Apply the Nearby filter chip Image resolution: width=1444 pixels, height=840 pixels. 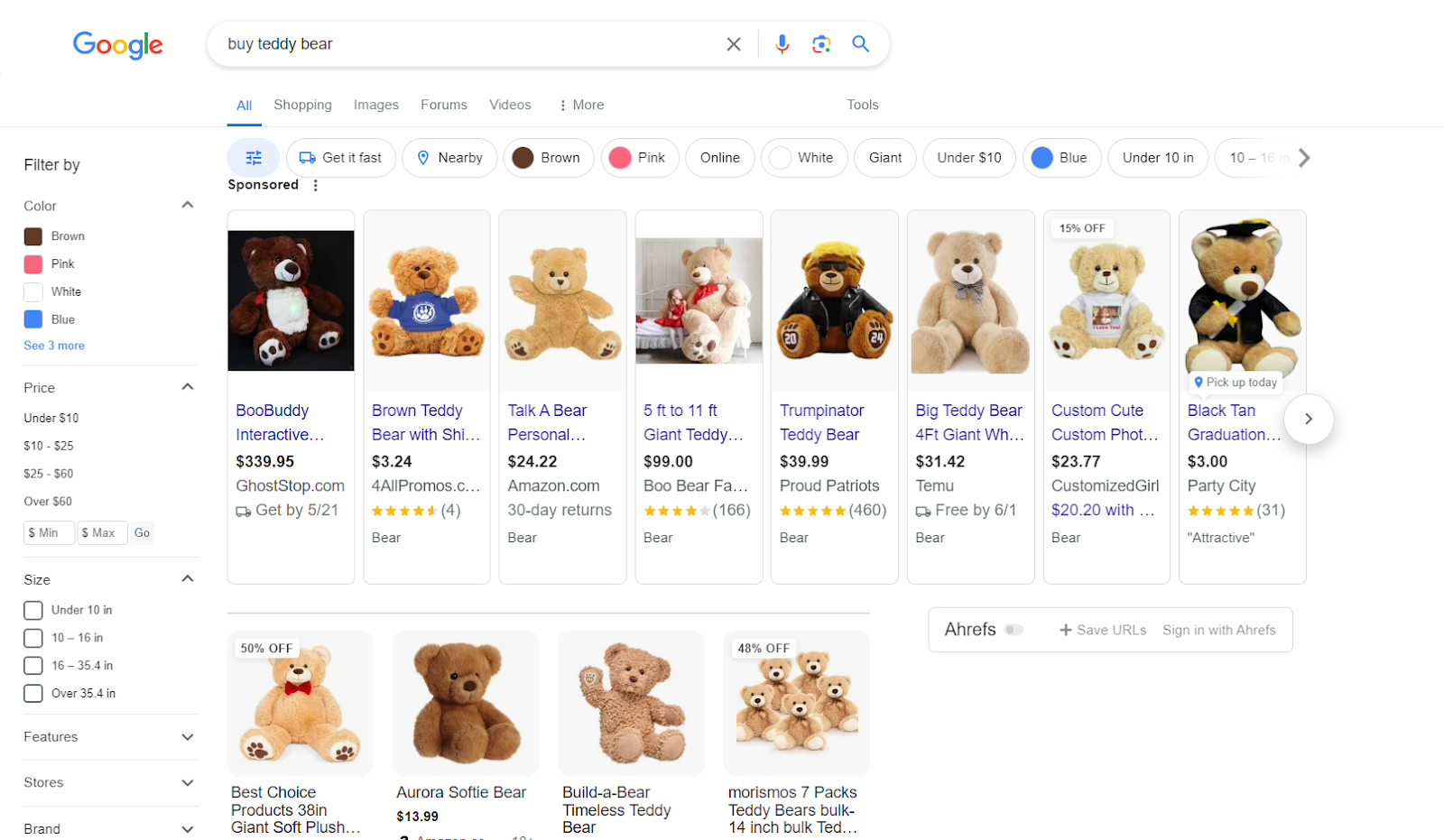click(449, 158)
